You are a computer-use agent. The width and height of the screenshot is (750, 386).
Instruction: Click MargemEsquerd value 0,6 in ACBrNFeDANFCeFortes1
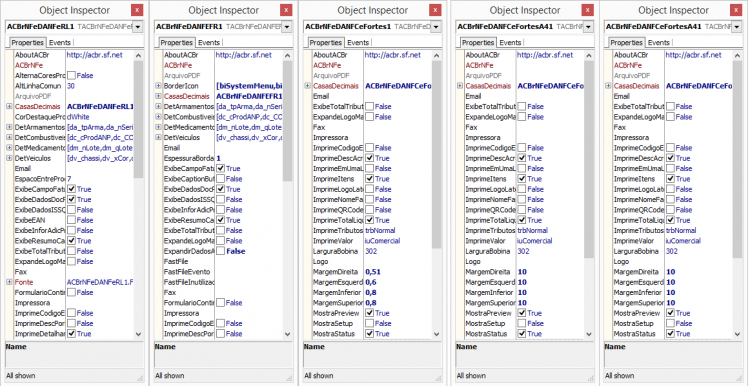click(371, 282)
